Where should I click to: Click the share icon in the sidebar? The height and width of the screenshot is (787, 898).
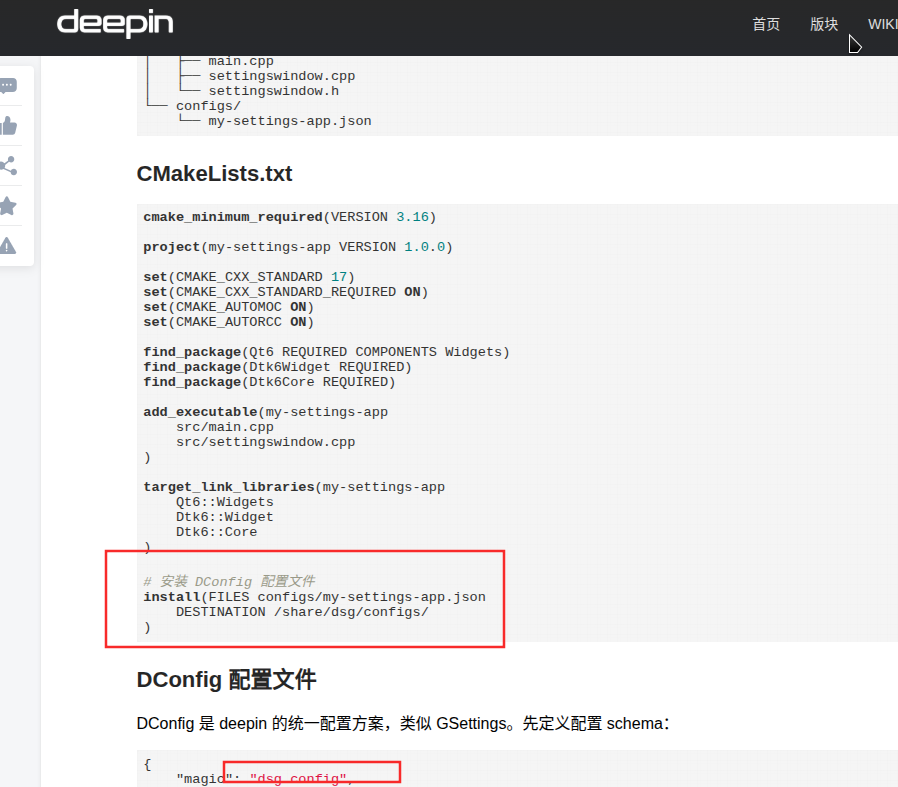[x=8, y=166]
